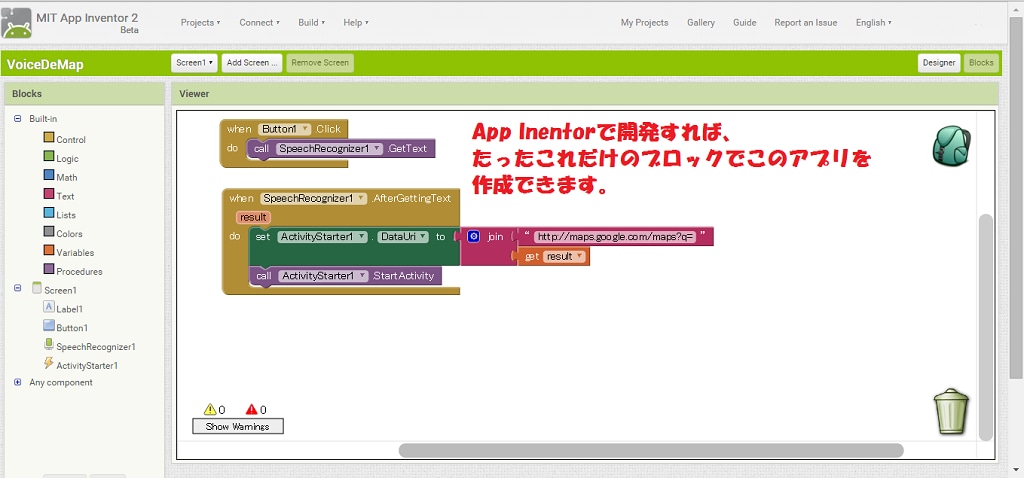The width and height of the screenshot is (1024, 500).
Task: Open the DataUri property dropdown
Action: [x=403, y=237]
